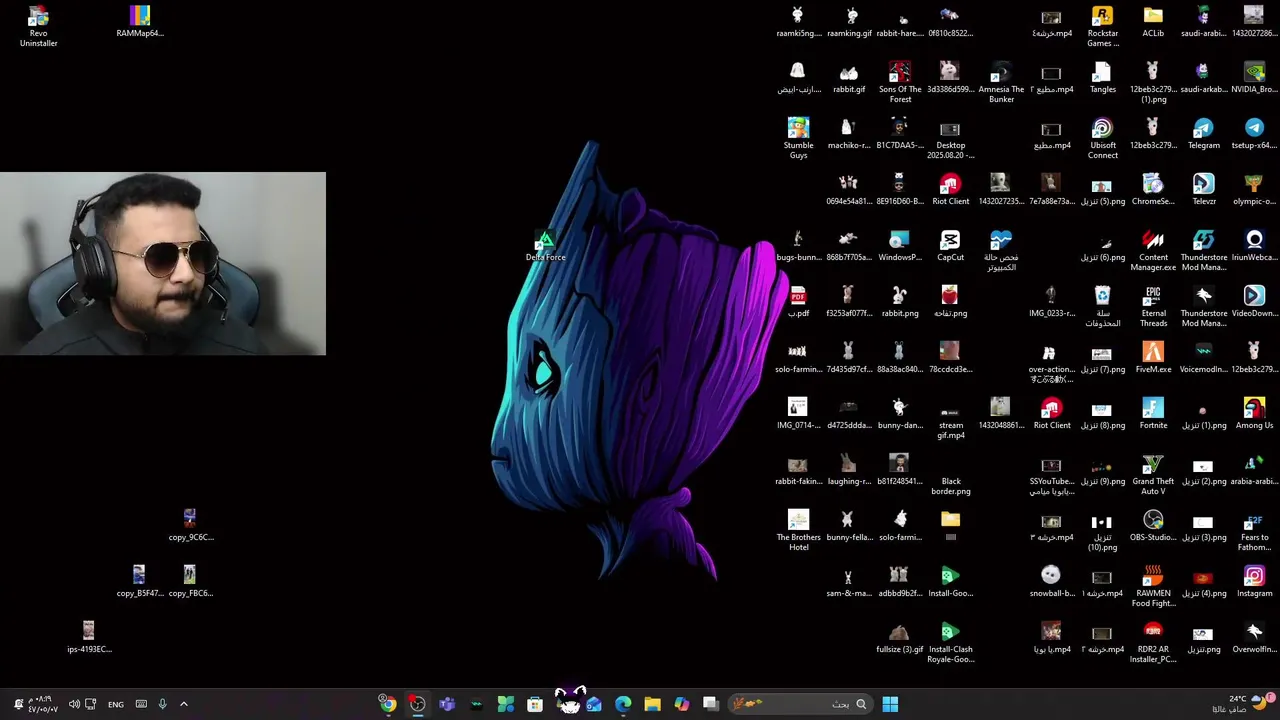Screen dimensions: 1280x720
Task: Select the Content Manager.exe icon
Action: pyautogui.click(x=1153, y=250)
